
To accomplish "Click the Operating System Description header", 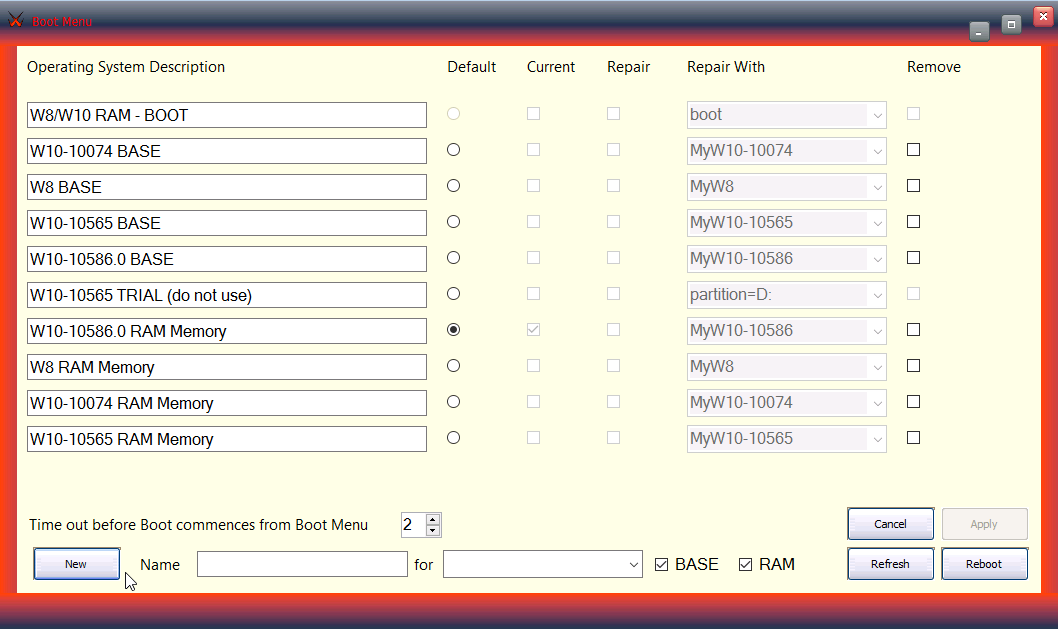I will click(x=126, y=67).
